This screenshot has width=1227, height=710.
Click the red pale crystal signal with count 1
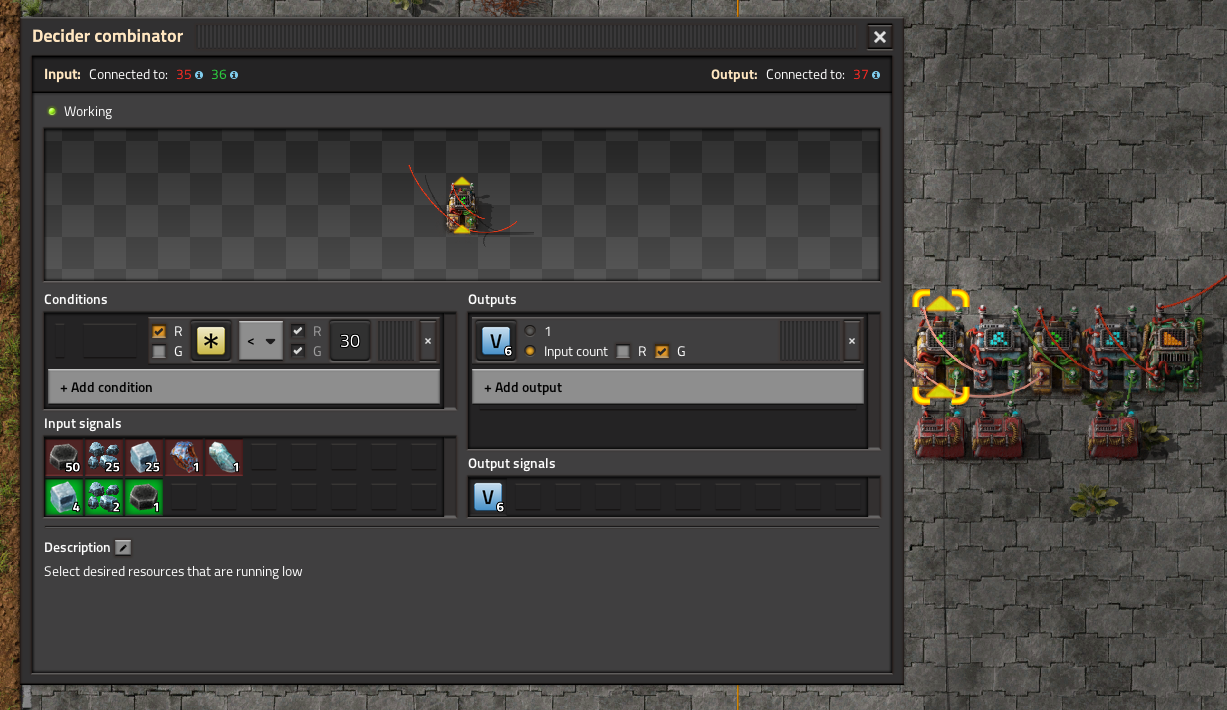(x=224, y=458)
